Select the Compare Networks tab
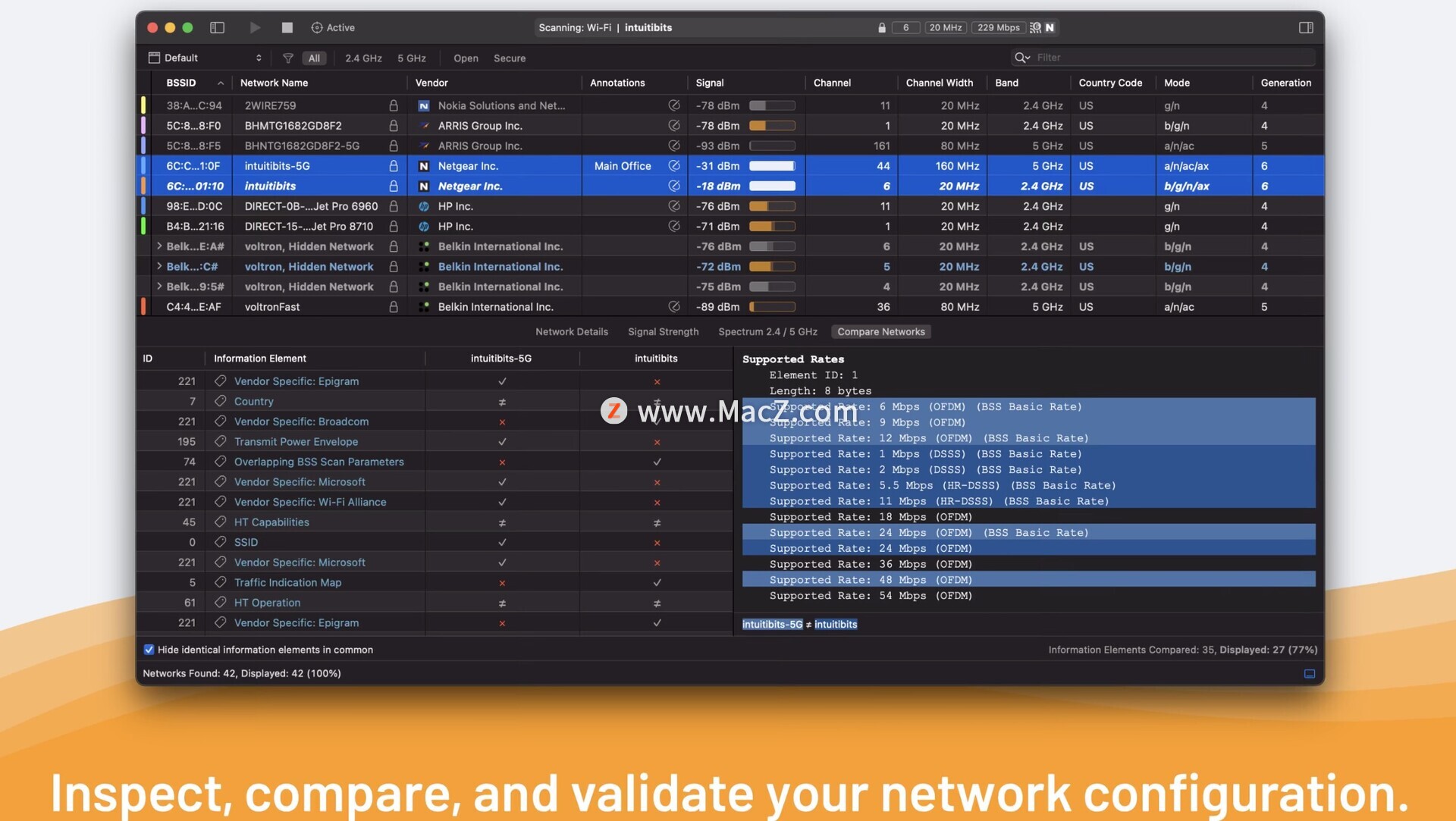Viewport: 1456px width, 821px height. pyautogui.click(x=881, y=332)
